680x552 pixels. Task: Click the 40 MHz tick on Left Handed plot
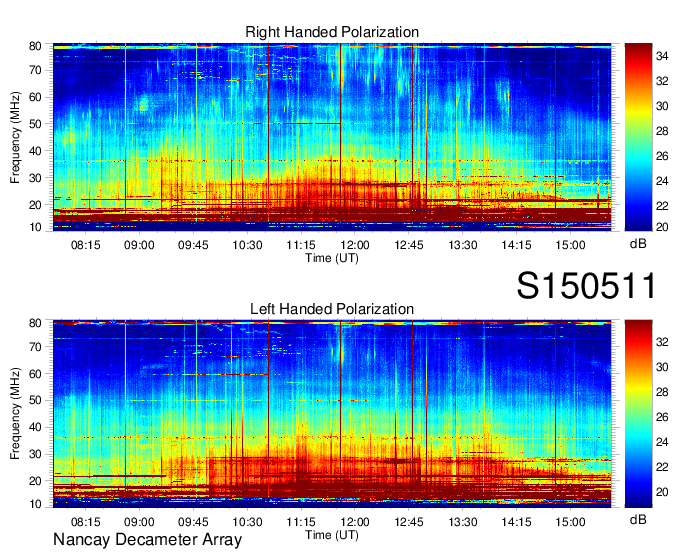click(35, 428)
